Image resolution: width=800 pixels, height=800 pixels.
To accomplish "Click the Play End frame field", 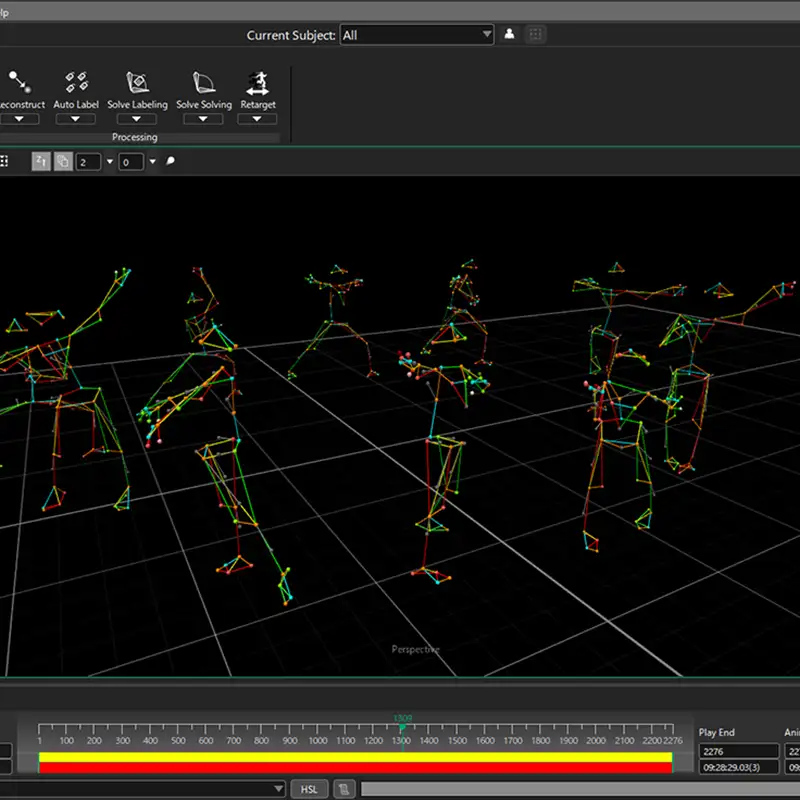I will tap(738, 751).
